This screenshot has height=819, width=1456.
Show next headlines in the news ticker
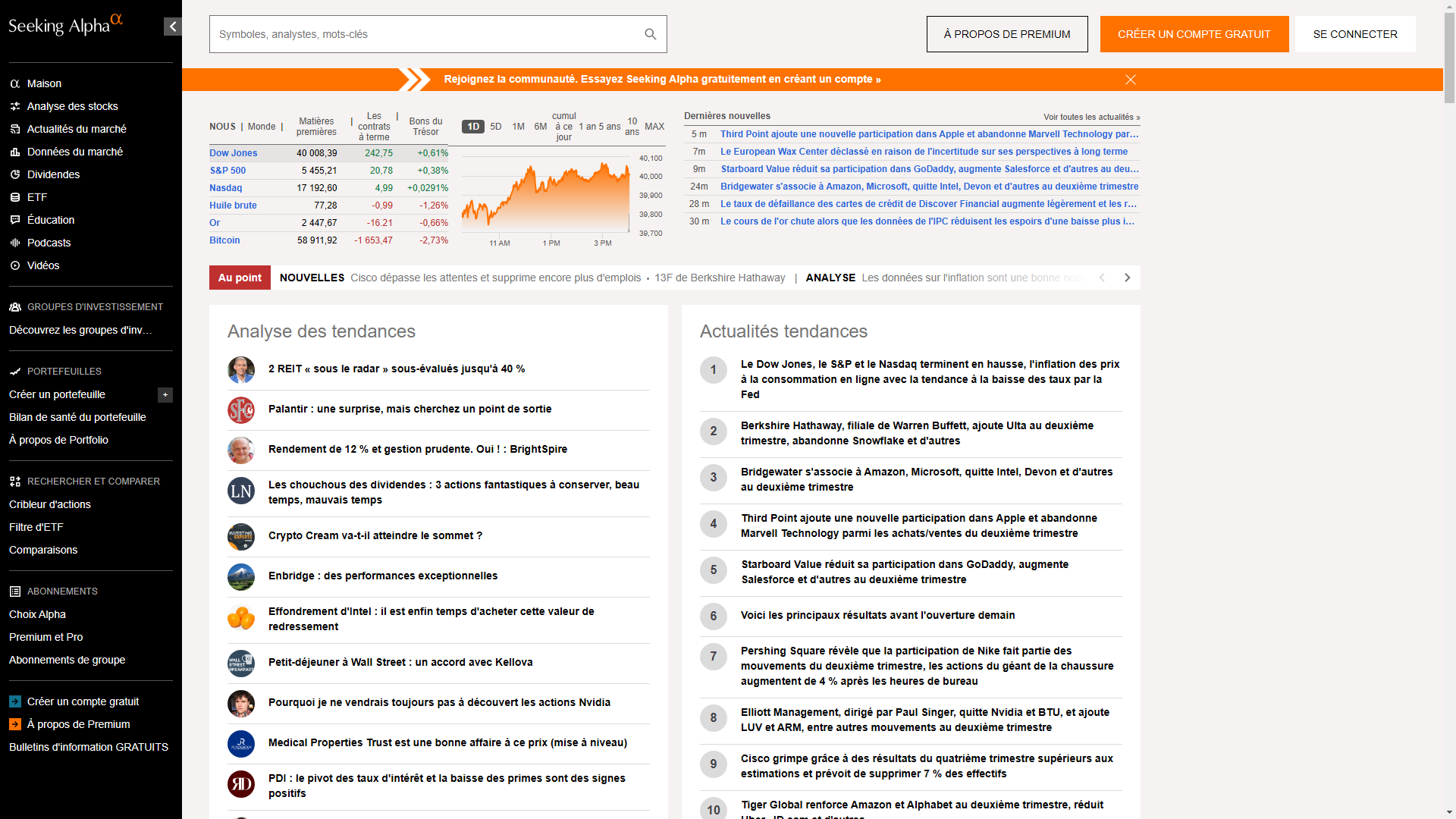coord(1127,278)
